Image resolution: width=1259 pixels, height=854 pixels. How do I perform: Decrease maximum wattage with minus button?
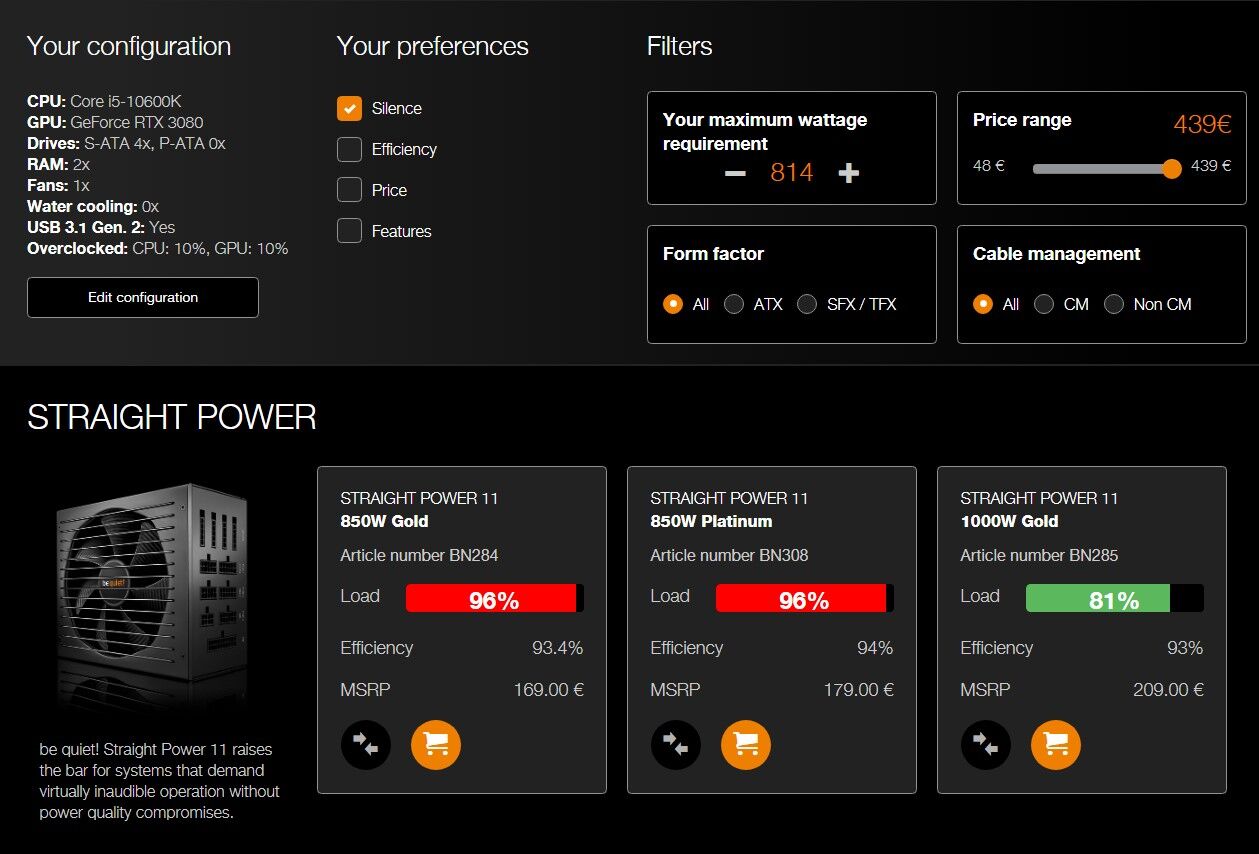735,173
